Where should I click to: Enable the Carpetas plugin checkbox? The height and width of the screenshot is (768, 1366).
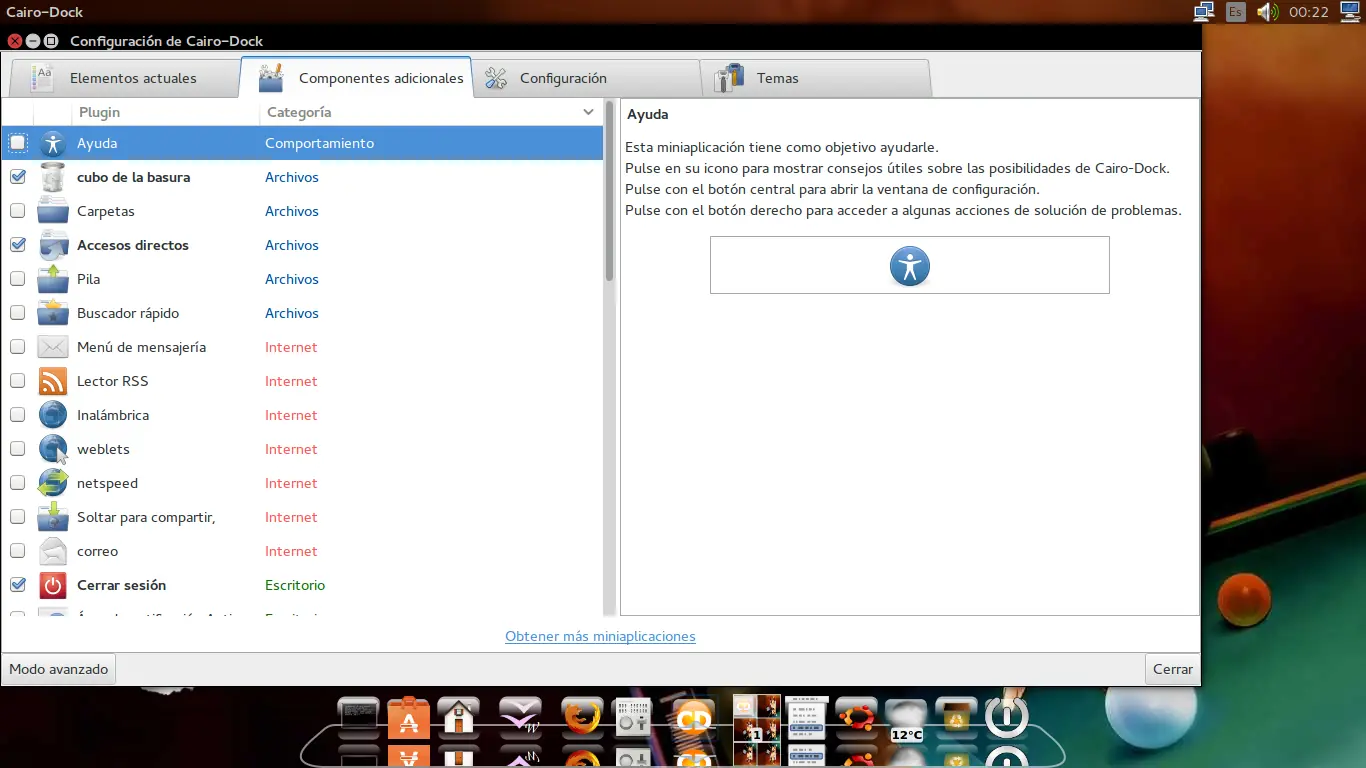pyautogui.click(x=18, y=211)
